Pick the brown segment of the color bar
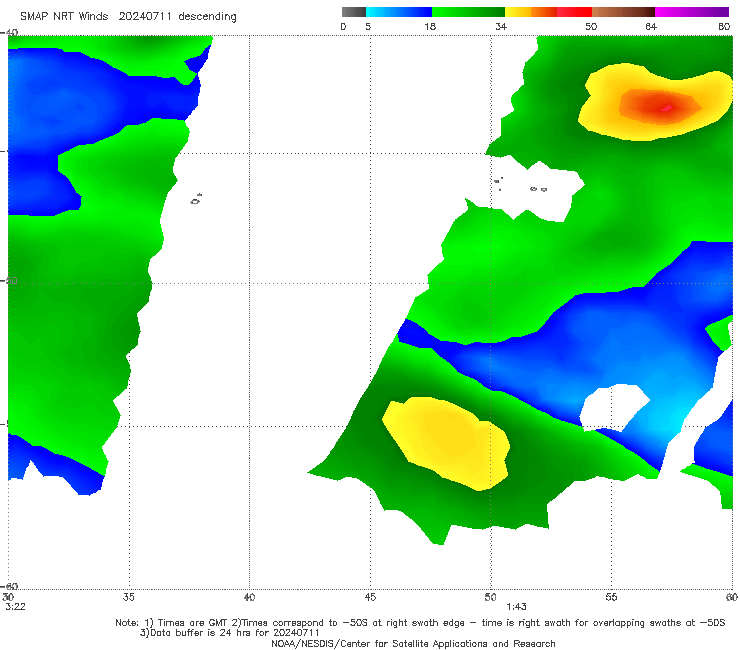This screenshot has height=650, width=740. [x=623, y=12]
